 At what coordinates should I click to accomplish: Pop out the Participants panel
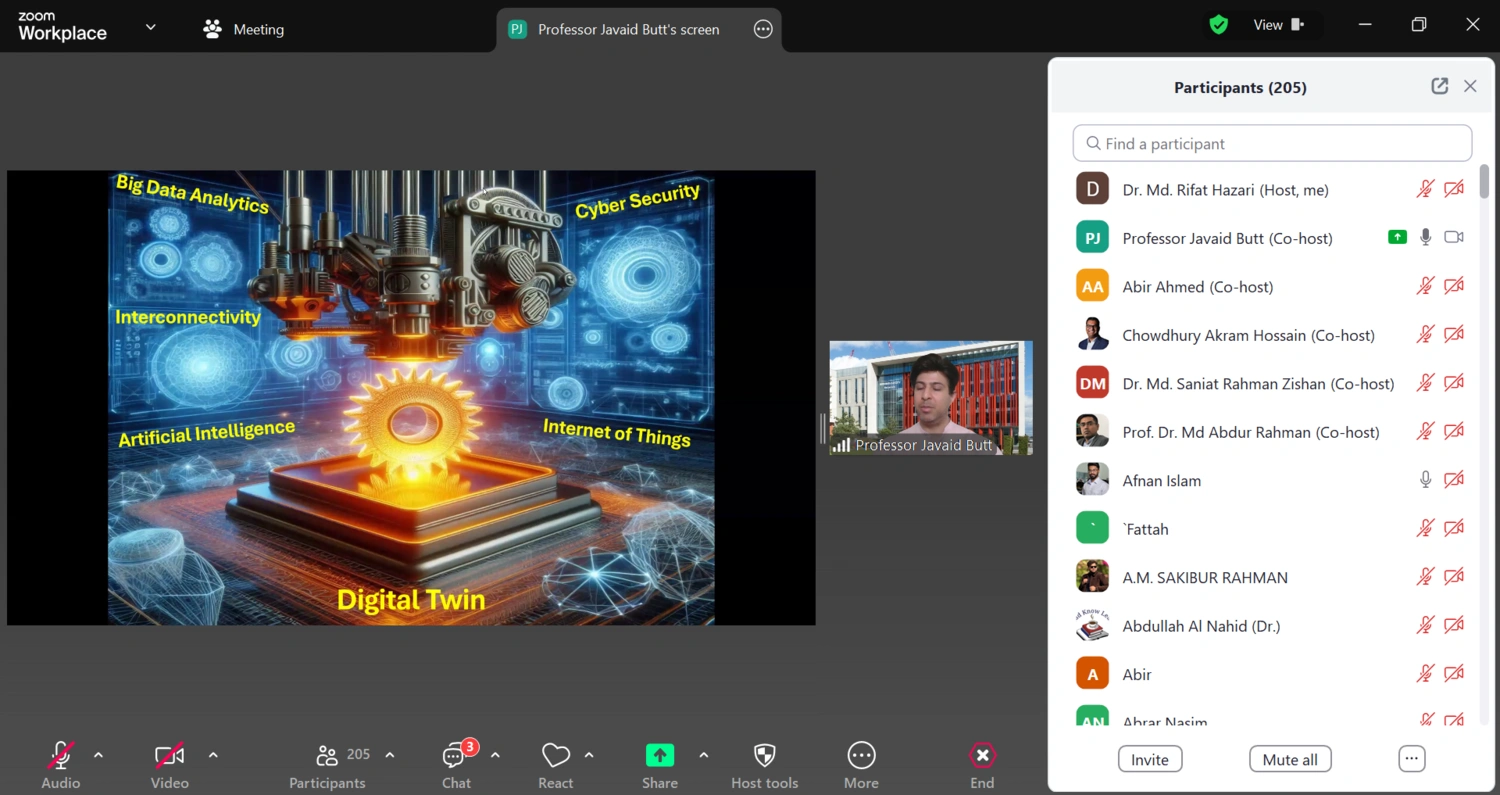pos(1439,87)
